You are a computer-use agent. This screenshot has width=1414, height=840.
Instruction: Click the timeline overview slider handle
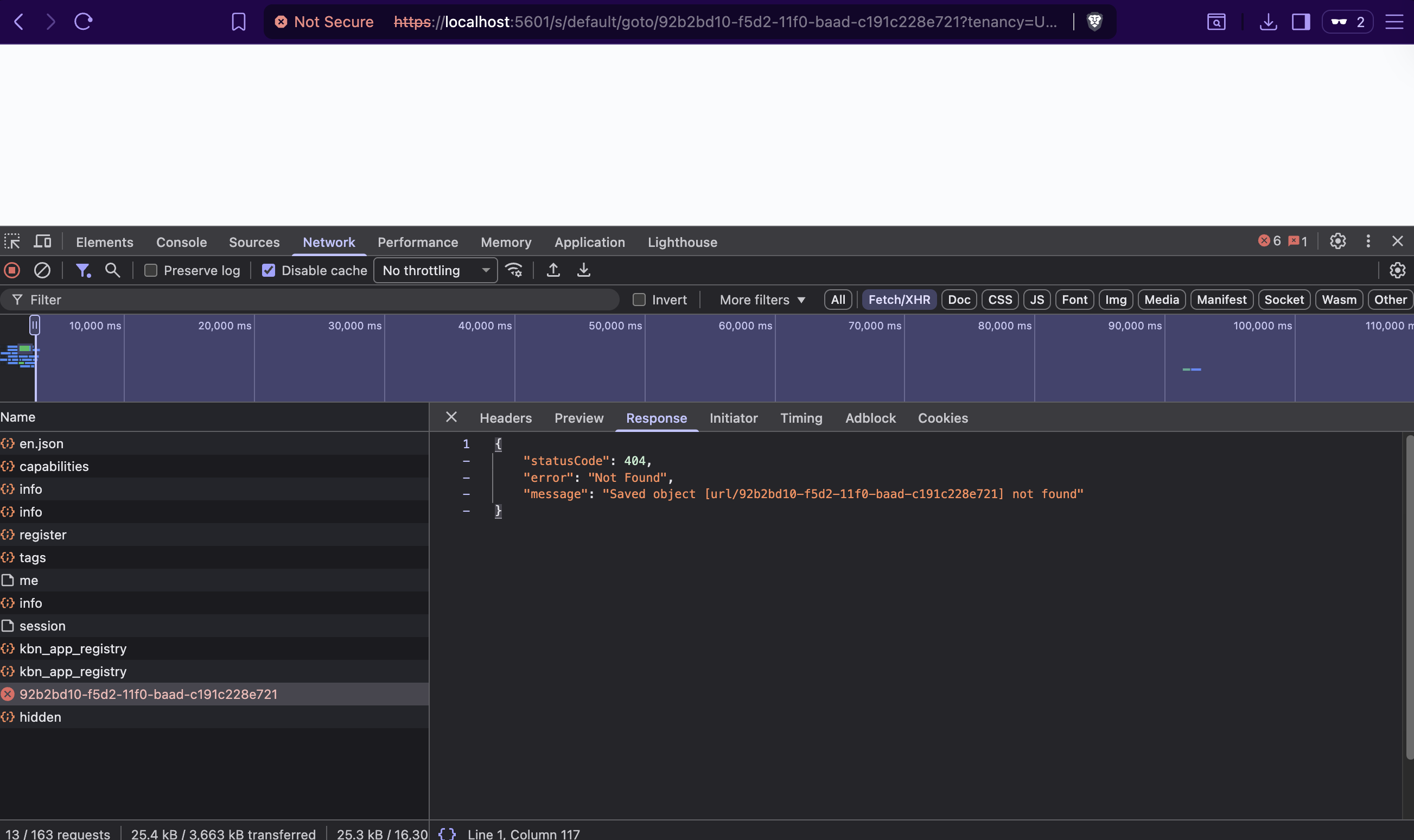pos(35,325)
